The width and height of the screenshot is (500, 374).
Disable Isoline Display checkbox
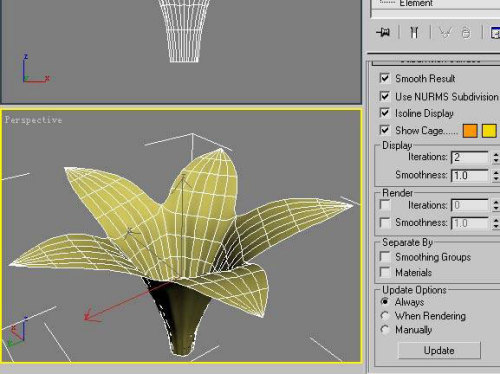[385, 113]
